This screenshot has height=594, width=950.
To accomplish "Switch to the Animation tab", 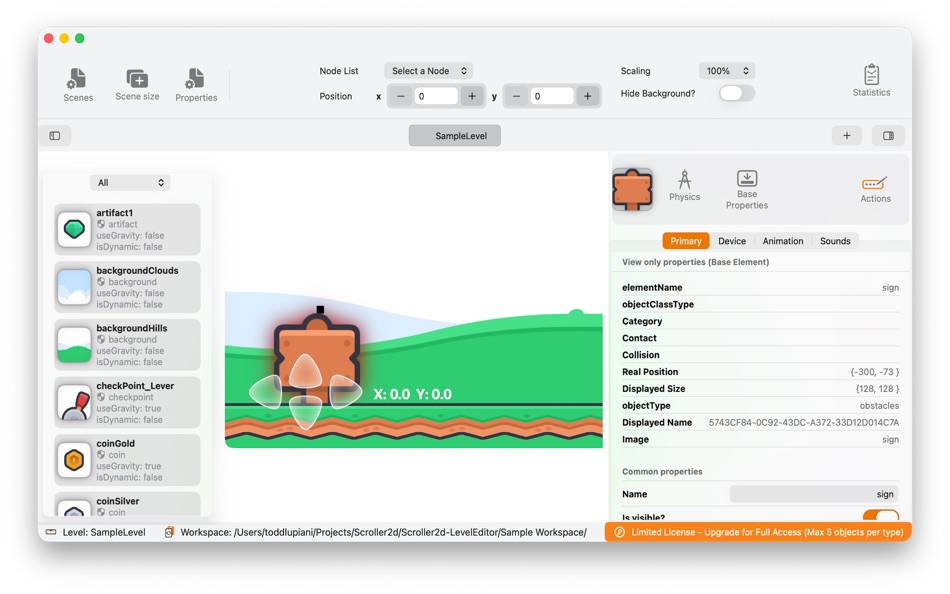I will pos(783,241).
